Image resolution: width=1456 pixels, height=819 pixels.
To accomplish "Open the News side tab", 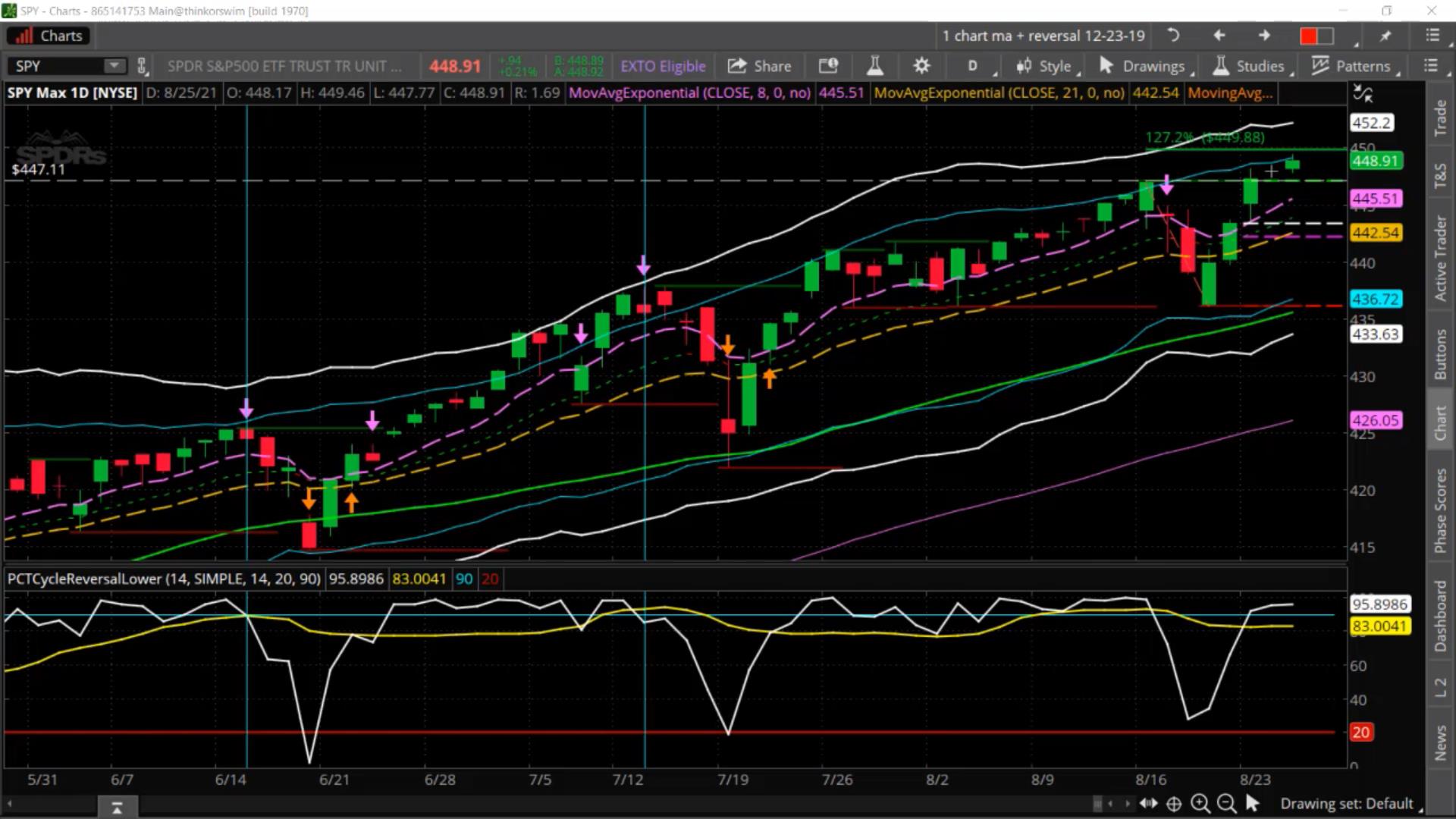I will tap(1440, 742).
